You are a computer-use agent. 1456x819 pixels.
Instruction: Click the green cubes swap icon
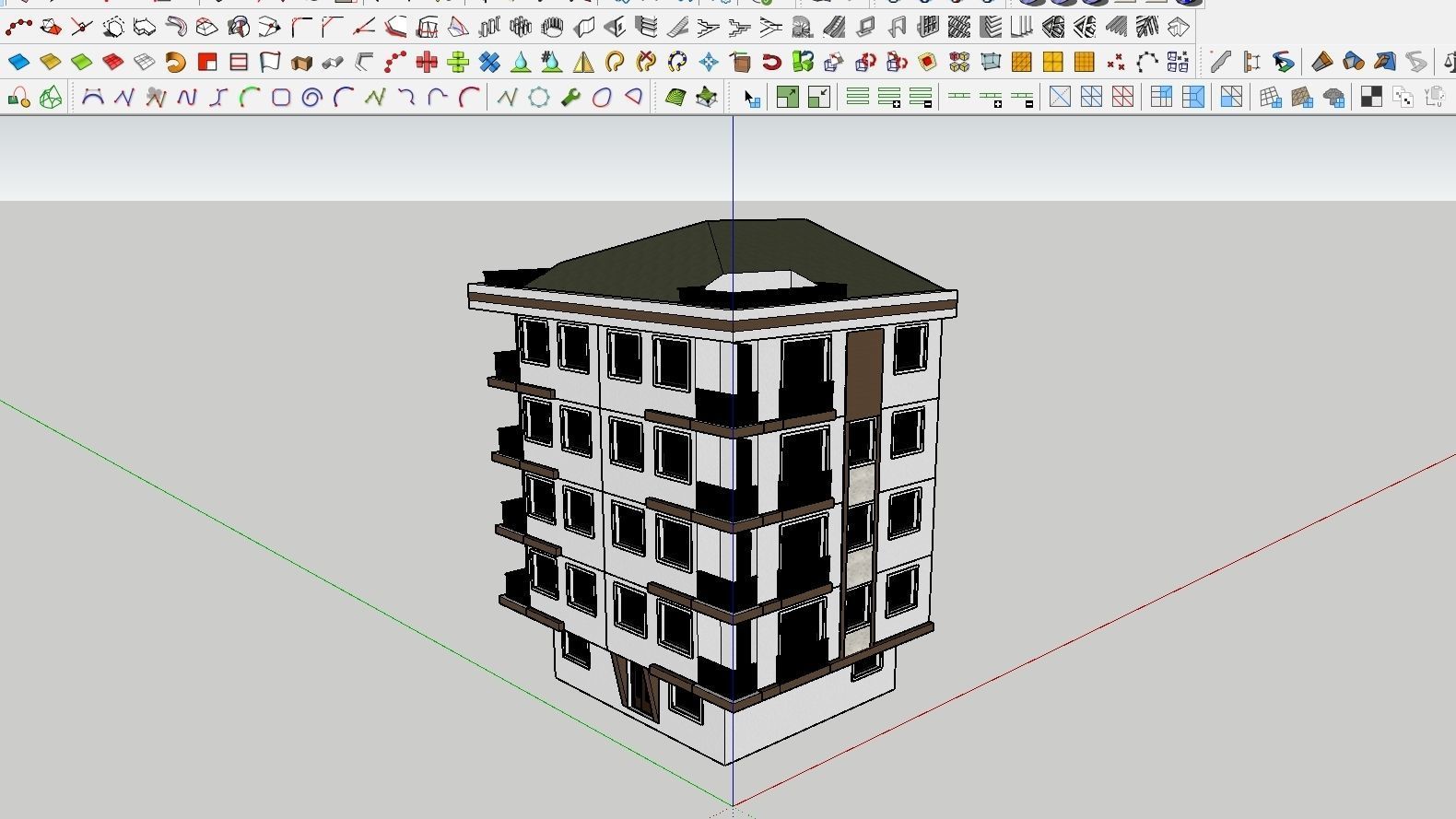coord(803,62)
